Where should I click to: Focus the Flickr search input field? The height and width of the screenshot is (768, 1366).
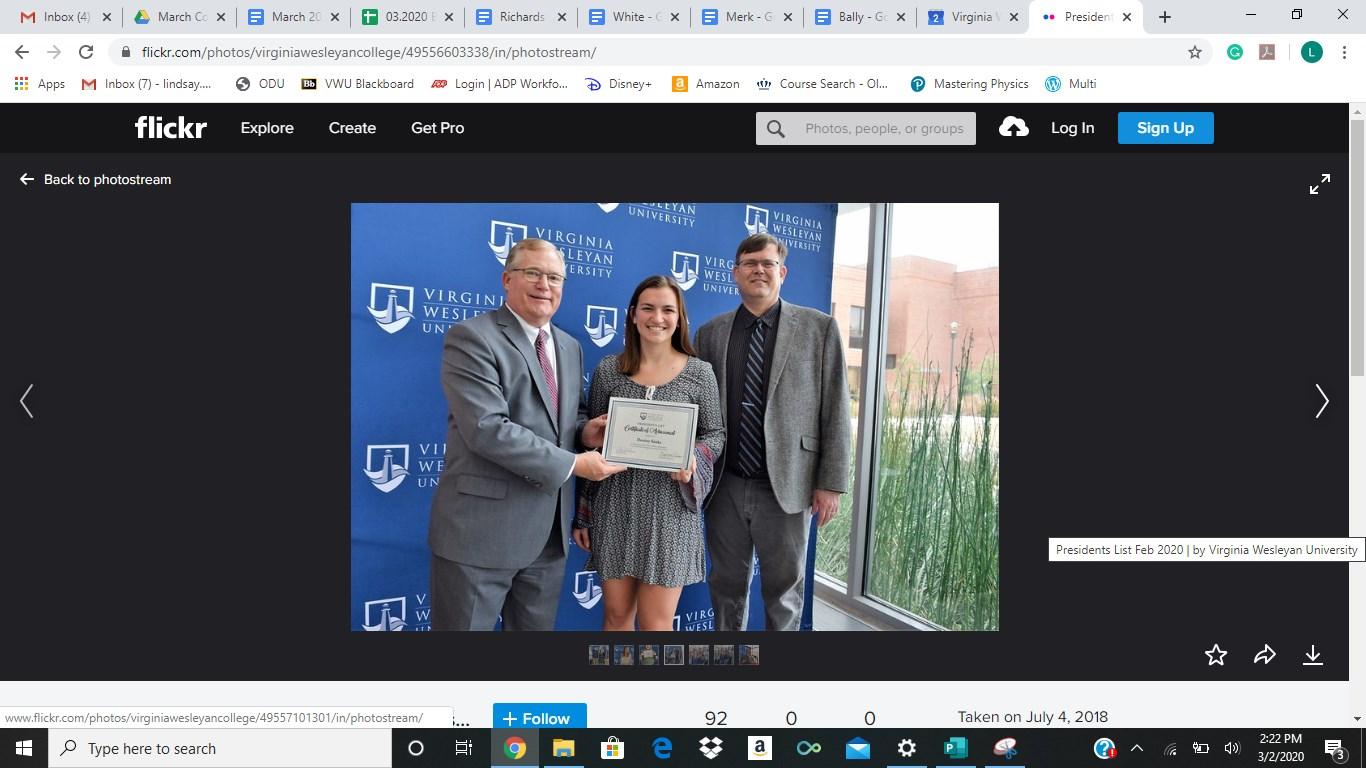884,128
